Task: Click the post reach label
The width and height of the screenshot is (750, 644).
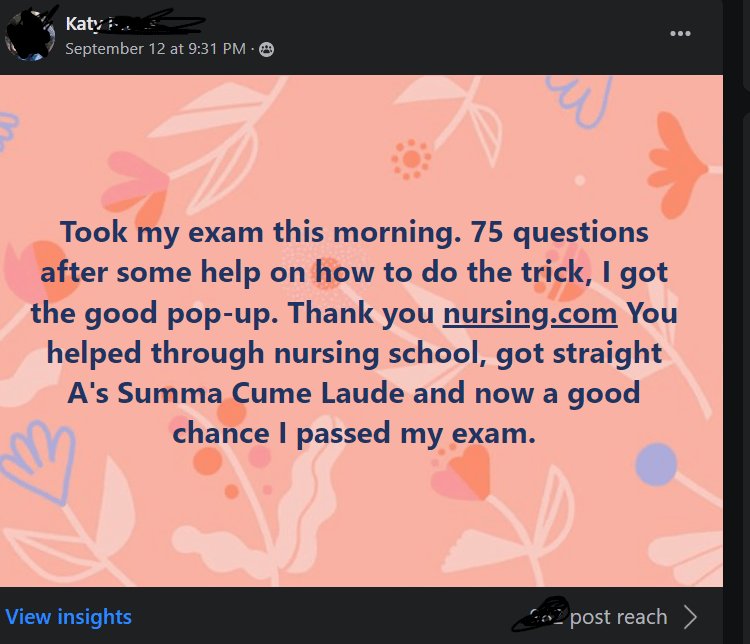Action: (619, 617)
